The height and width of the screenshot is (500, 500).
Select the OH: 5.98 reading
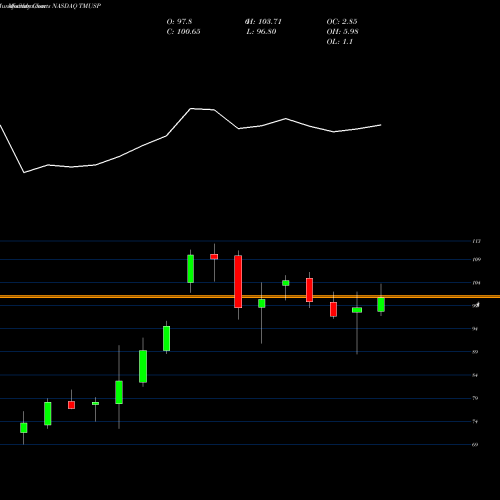[342, 31]
